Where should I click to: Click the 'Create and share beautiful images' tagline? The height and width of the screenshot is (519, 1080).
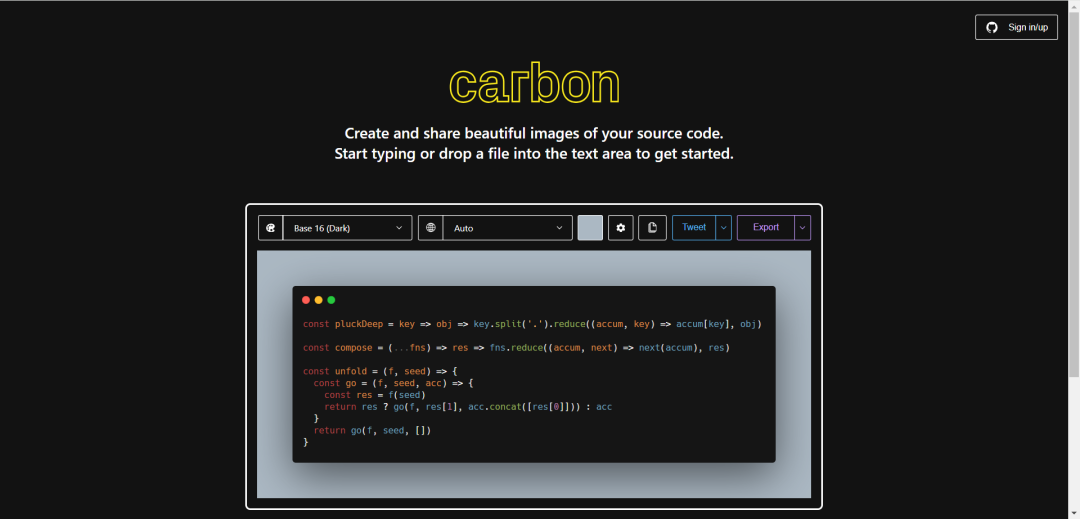tap(534, 134)
